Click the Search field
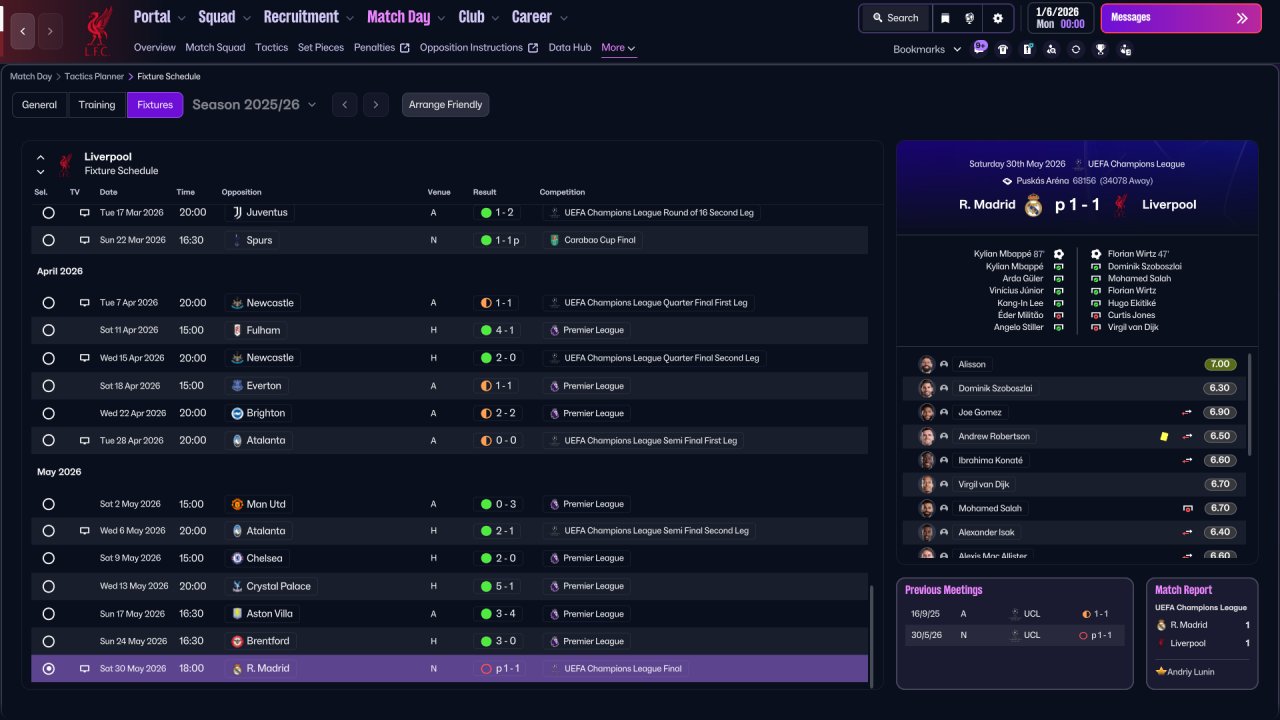 pyautogui.click(x=895, y=18)
